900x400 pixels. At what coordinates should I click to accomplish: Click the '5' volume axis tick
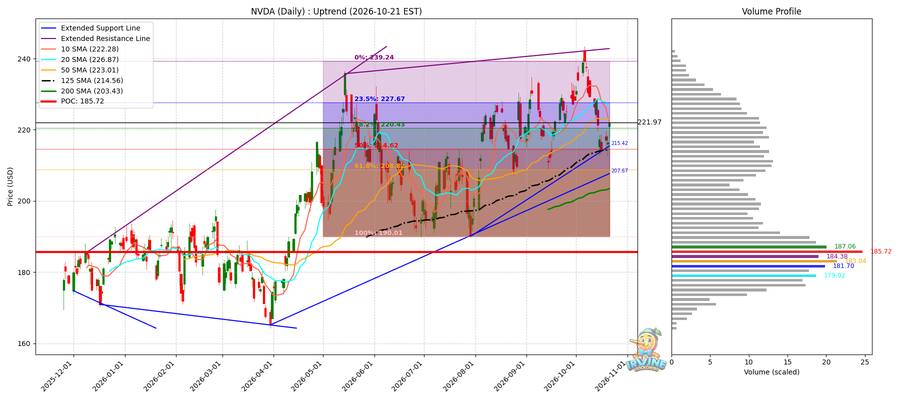click(x=711, y=362)
